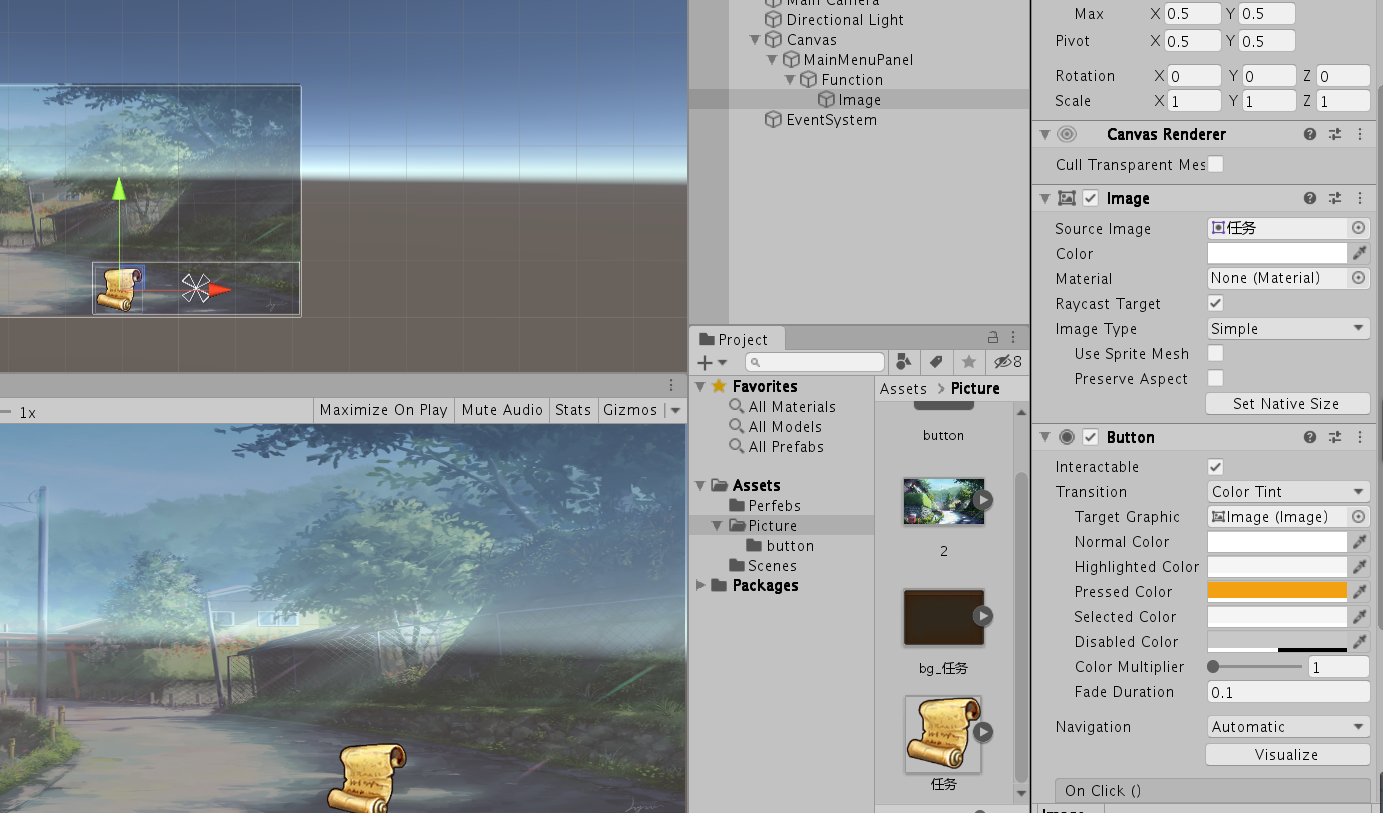Open the Transition dropdown showing Color Tint

1288,492
